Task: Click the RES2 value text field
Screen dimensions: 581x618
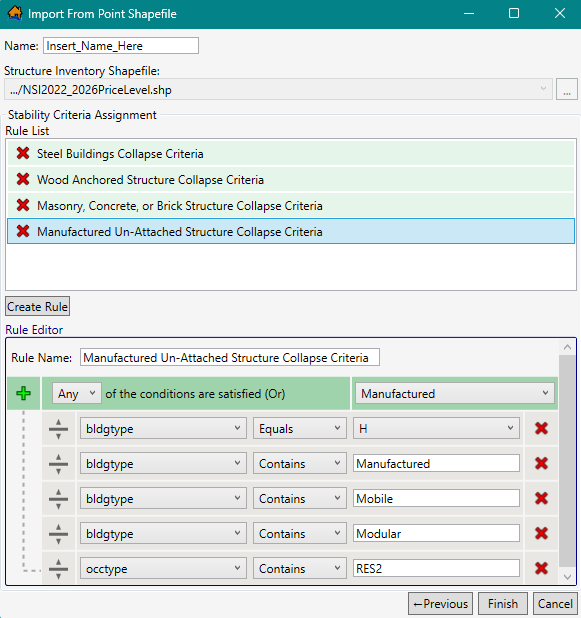Action: click(x=436, y=568)
